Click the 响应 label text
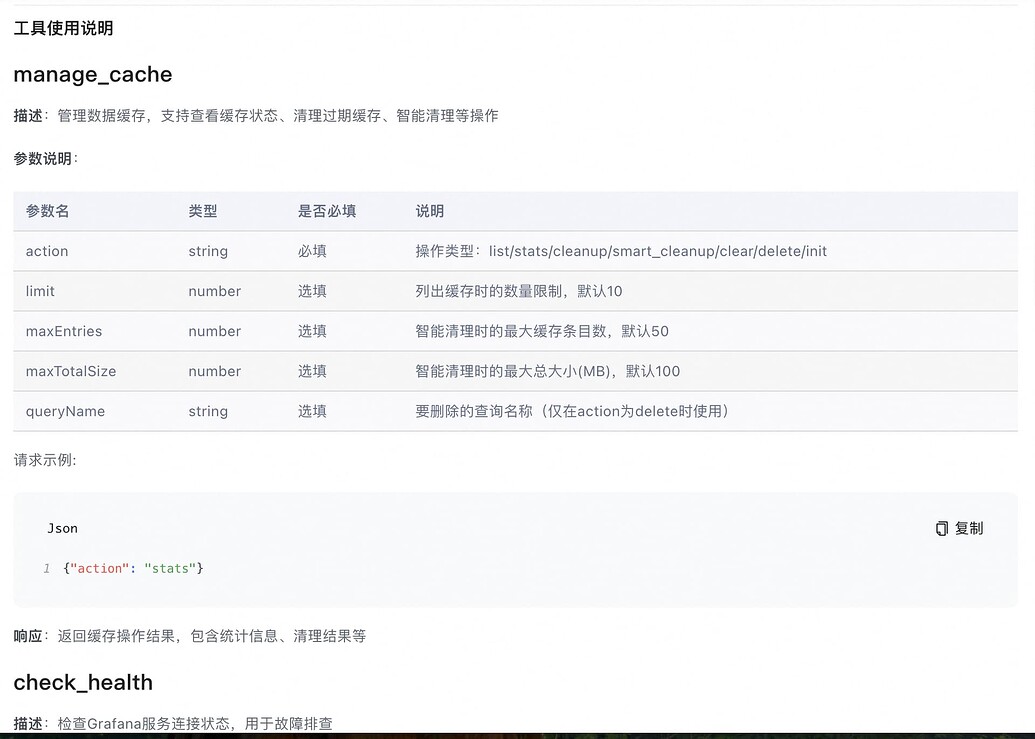 (26, 635)
